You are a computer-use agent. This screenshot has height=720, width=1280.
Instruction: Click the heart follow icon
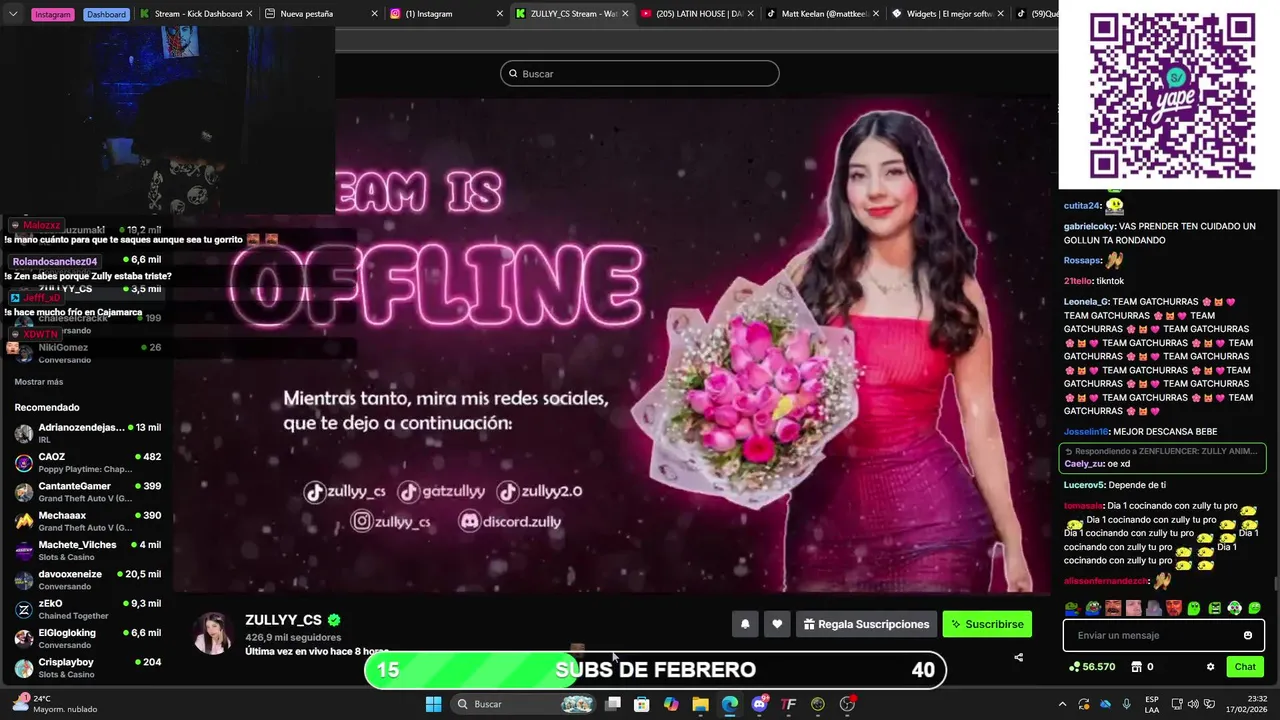coord(777,624)
